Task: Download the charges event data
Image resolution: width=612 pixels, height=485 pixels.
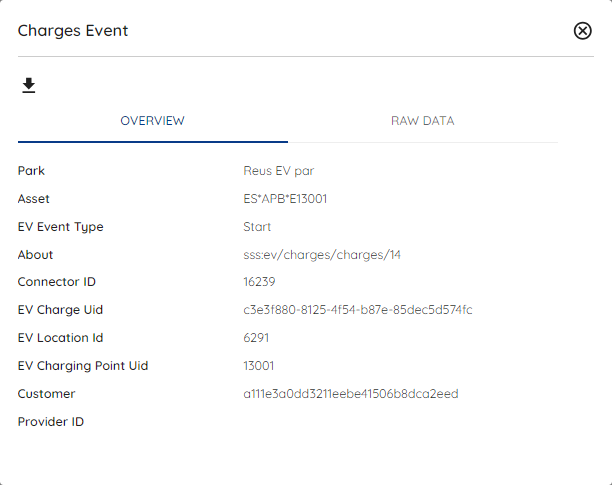Action: 28,85
